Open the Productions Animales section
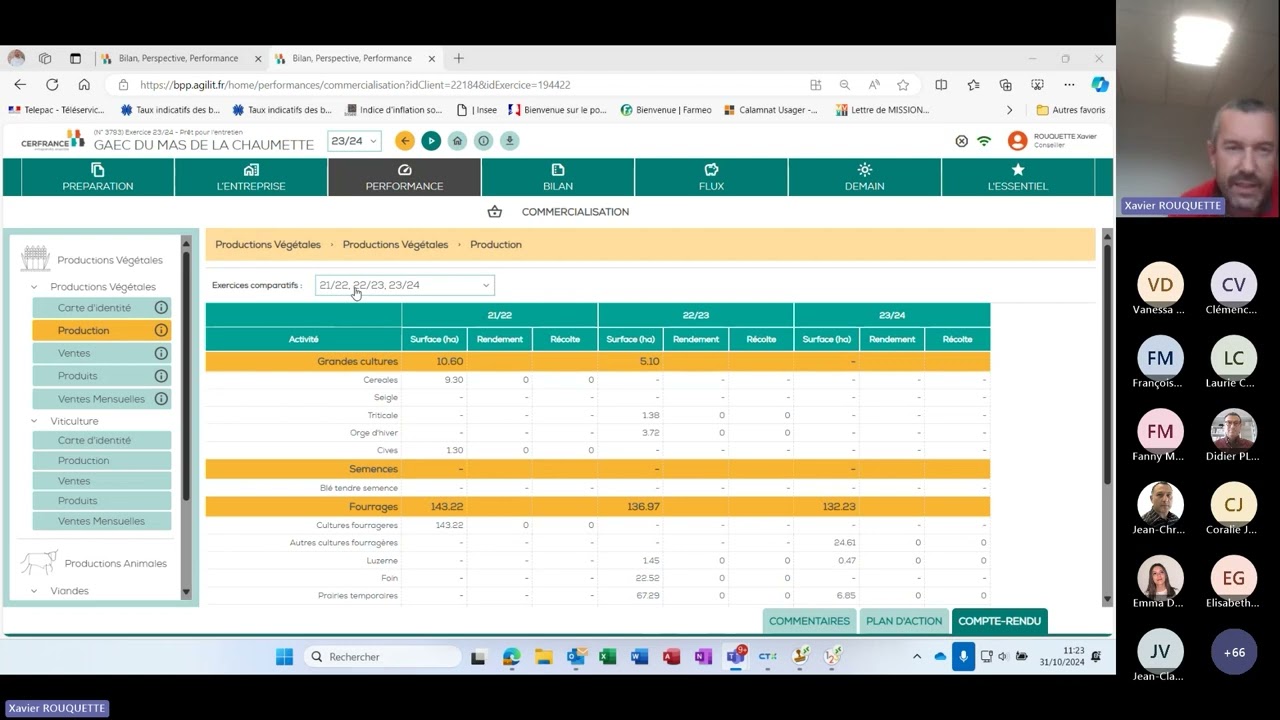 [115, 564]
